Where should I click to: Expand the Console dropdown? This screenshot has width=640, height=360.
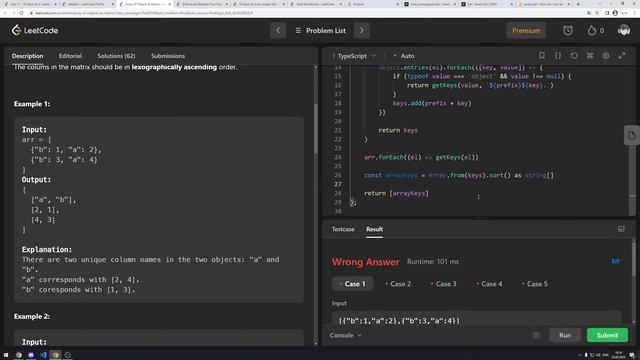346,335
